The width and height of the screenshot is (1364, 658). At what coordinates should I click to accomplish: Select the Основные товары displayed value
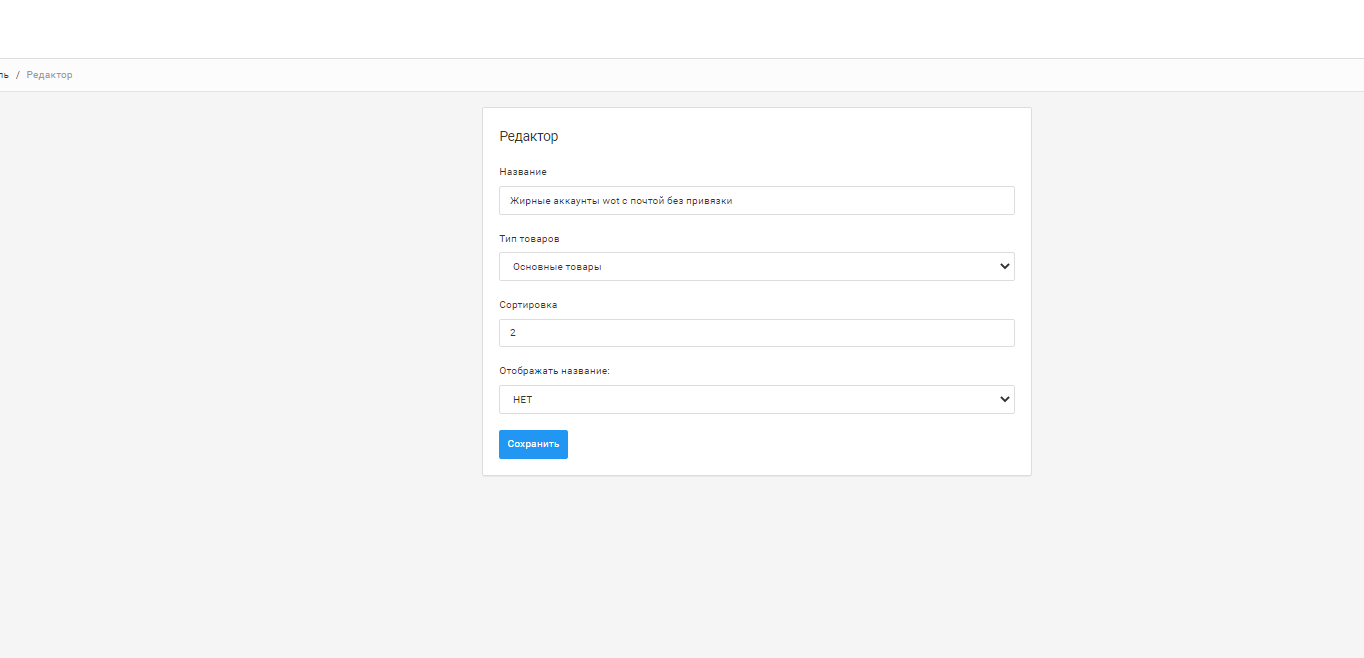click(557, 267)
